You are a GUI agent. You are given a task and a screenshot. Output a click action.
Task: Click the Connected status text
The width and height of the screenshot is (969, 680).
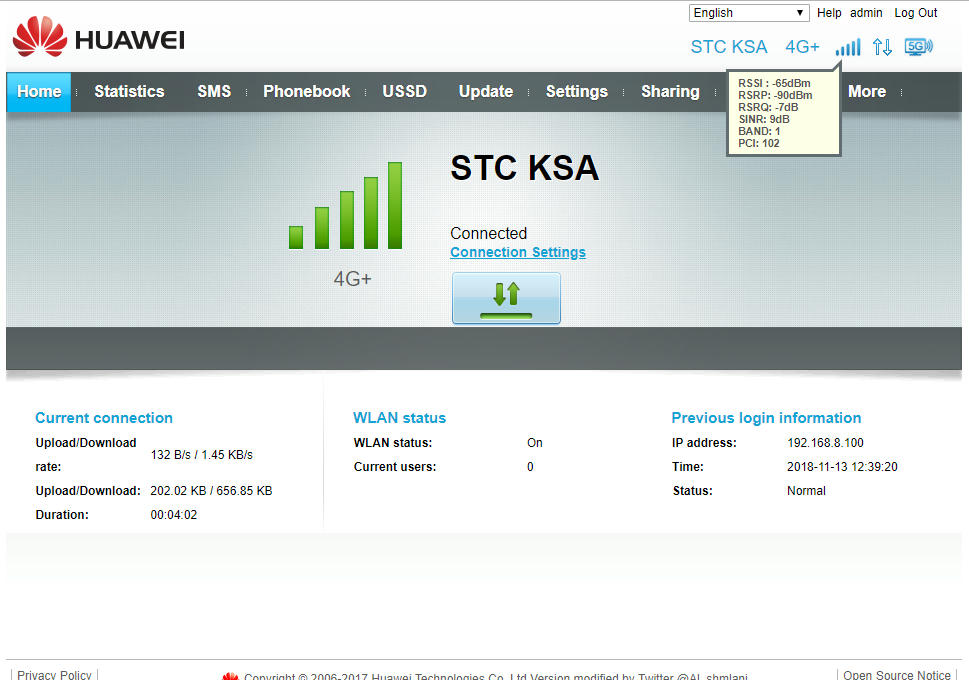[488, 233]
